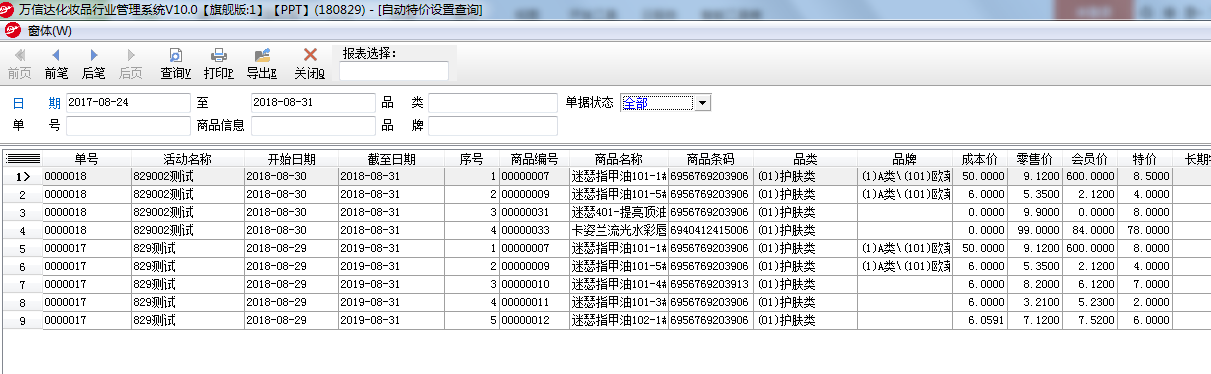This screenshot has width=1211, height=374.
Task: Click the 前页 first-page arrow icon
Action: (x=19, y=55)
